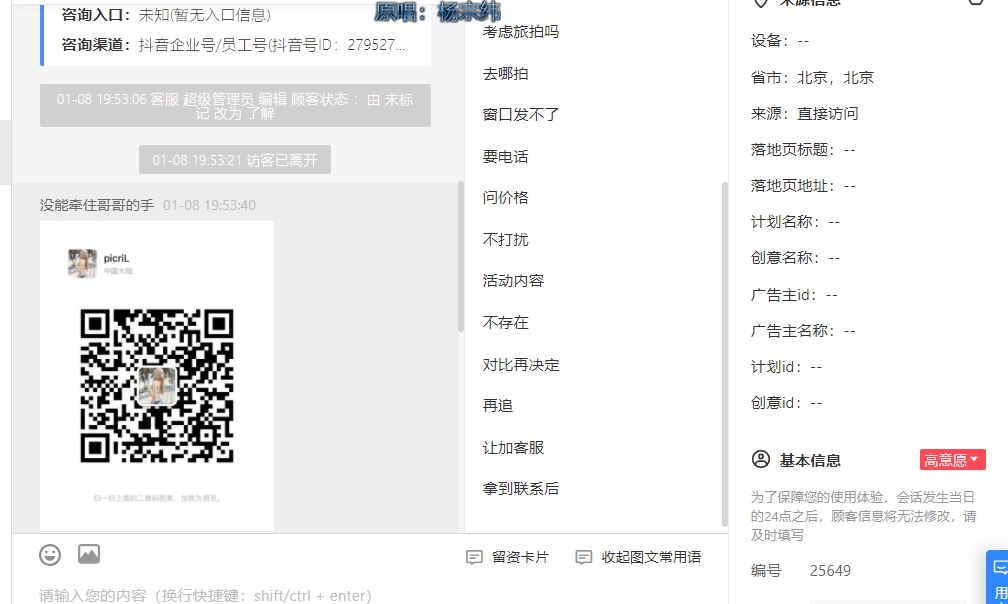Click the 咨询入口 未知 line
Screen dimensions: 1008x604
pos(166,15)
